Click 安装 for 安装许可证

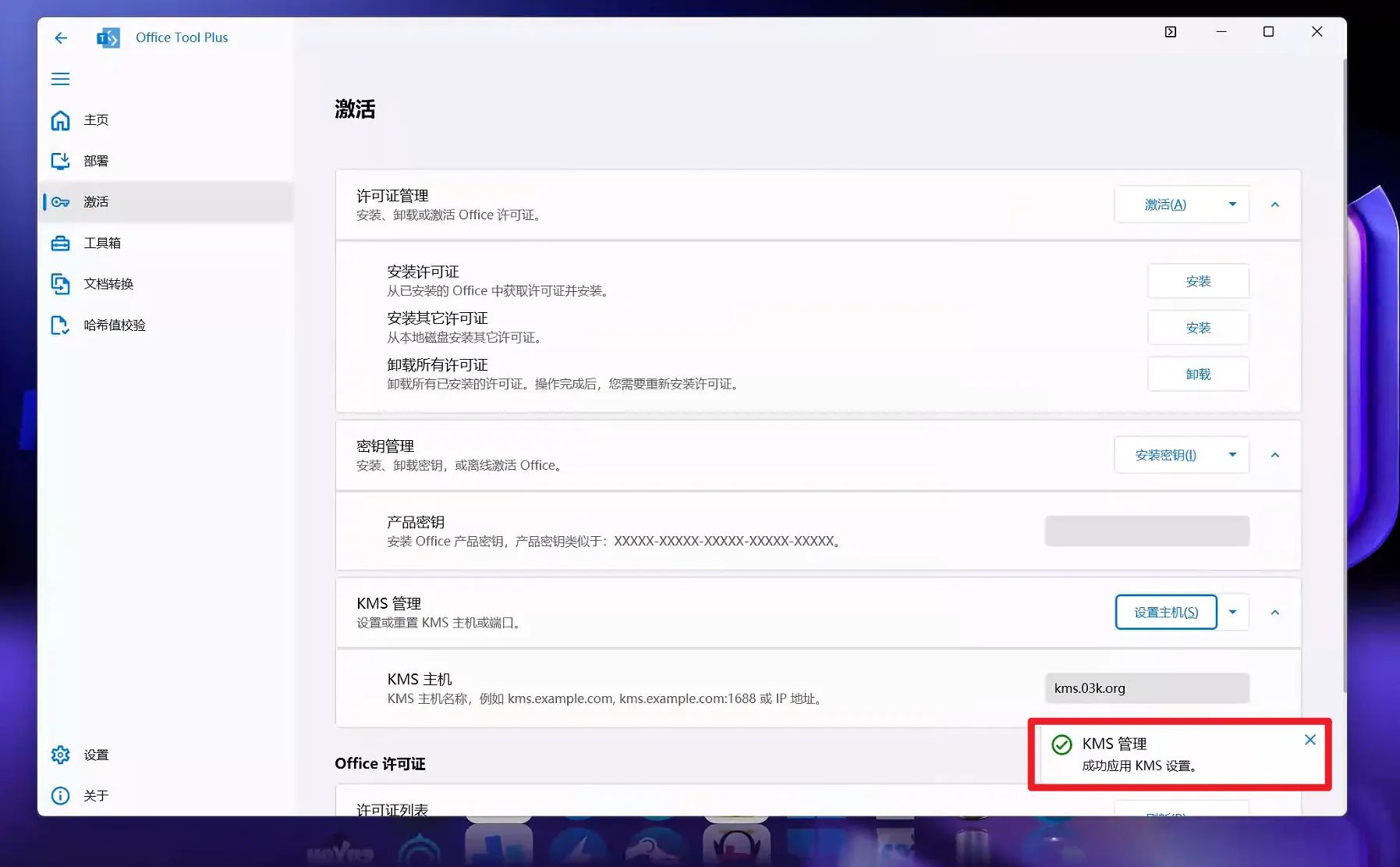[1198, 281]
